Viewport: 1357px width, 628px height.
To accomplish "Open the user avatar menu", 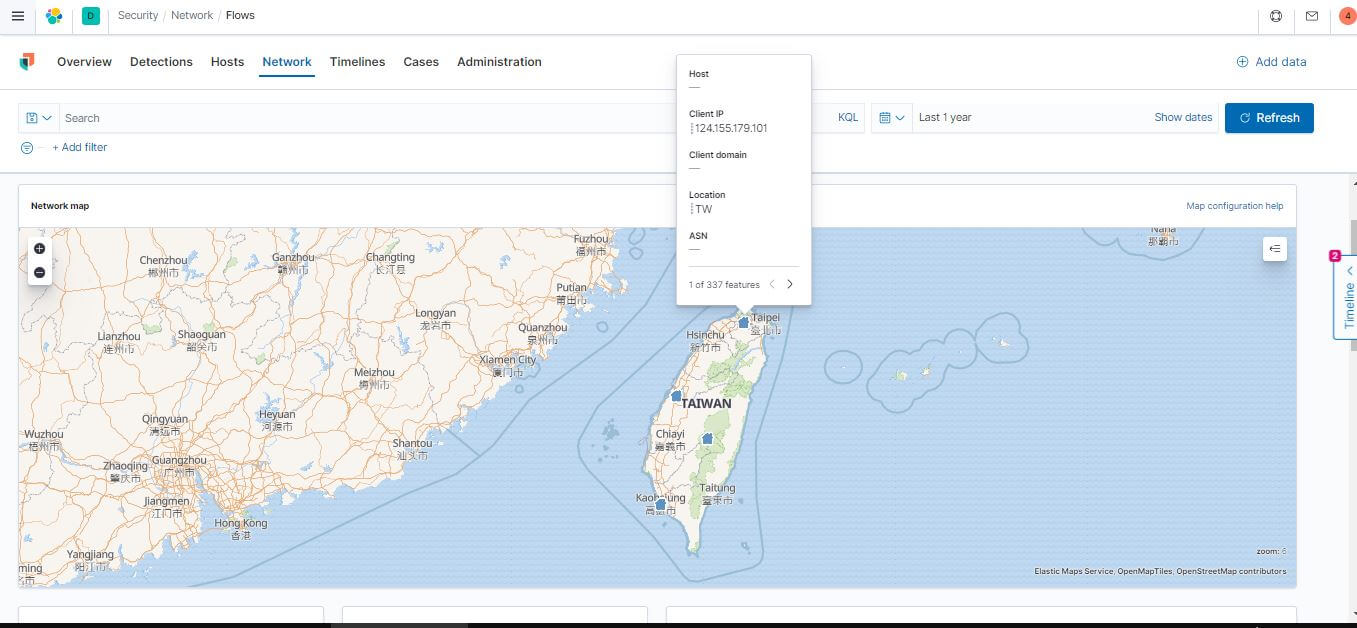I will click(x=1345, y=15).
